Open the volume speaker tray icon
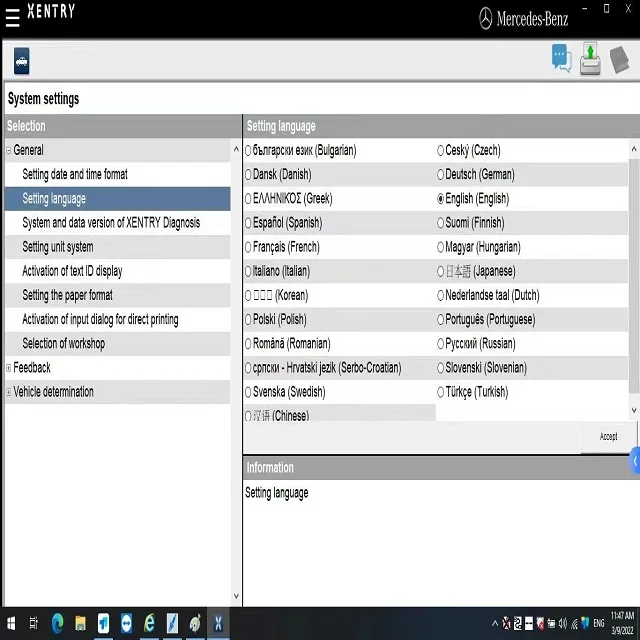640x640 pixels. point(563,623)
